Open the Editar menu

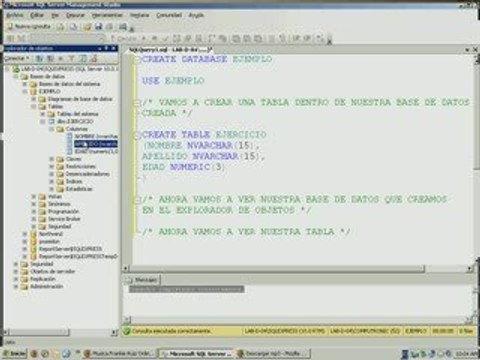point(37,15)
